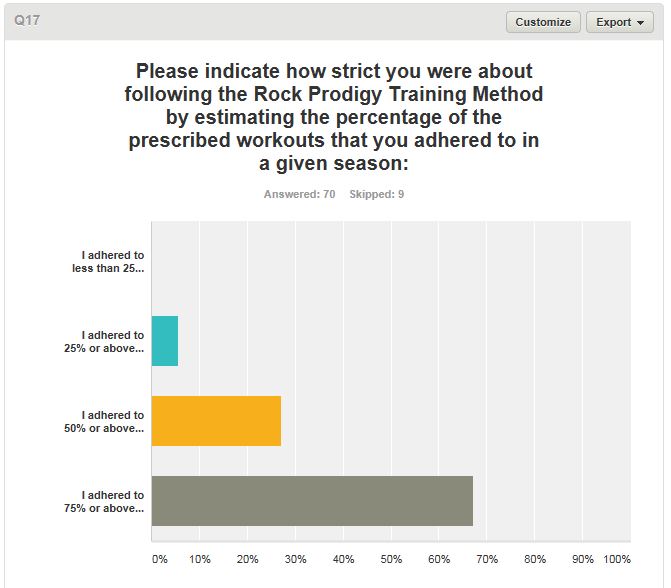Open the Export dropdown menu
The height and width of the screenshot is (588, 671).
pyautogui.click(x=619, y=22)
